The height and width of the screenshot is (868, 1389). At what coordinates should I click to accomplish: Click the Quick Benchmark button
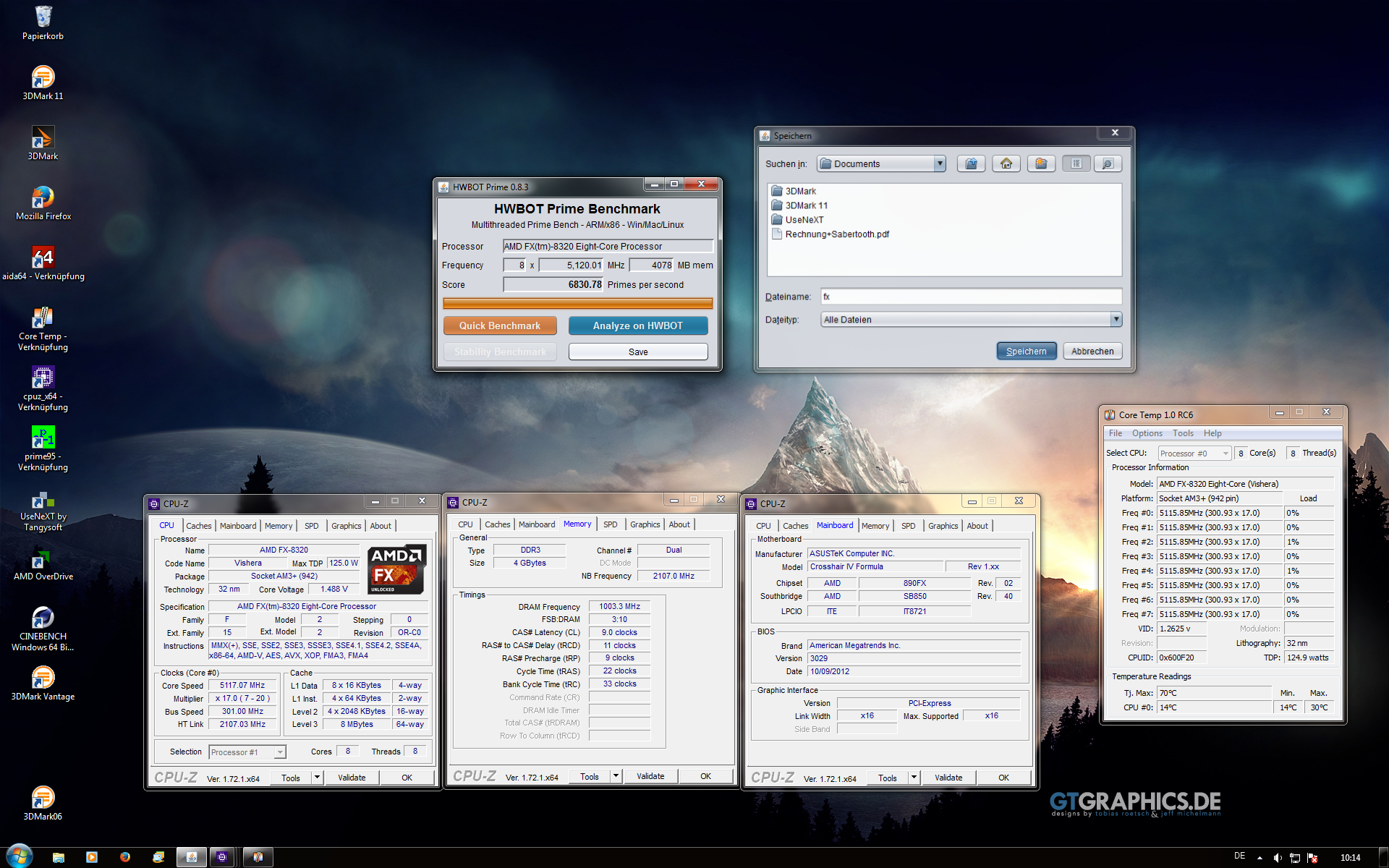(500, 325)
